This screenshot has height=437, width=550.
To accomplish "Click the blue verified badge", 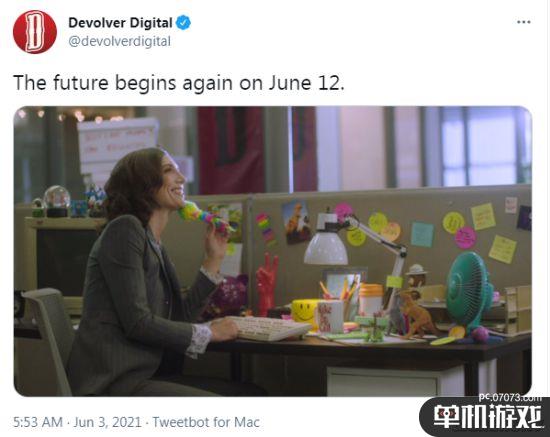I will click(x=183, y=23).
